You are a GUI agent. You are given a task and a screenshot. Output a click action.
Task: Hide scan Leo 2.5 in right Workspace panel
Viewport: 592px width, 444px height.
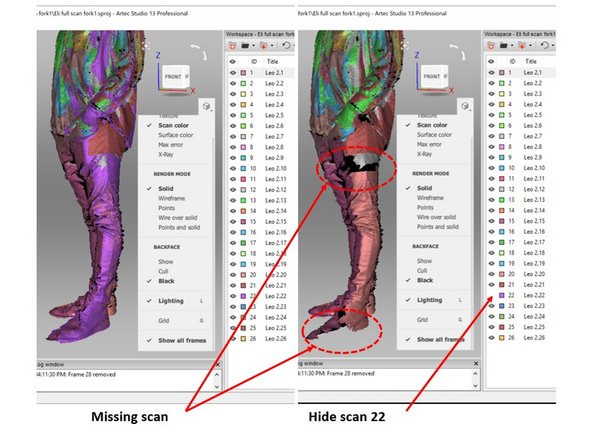pos(491,115)
